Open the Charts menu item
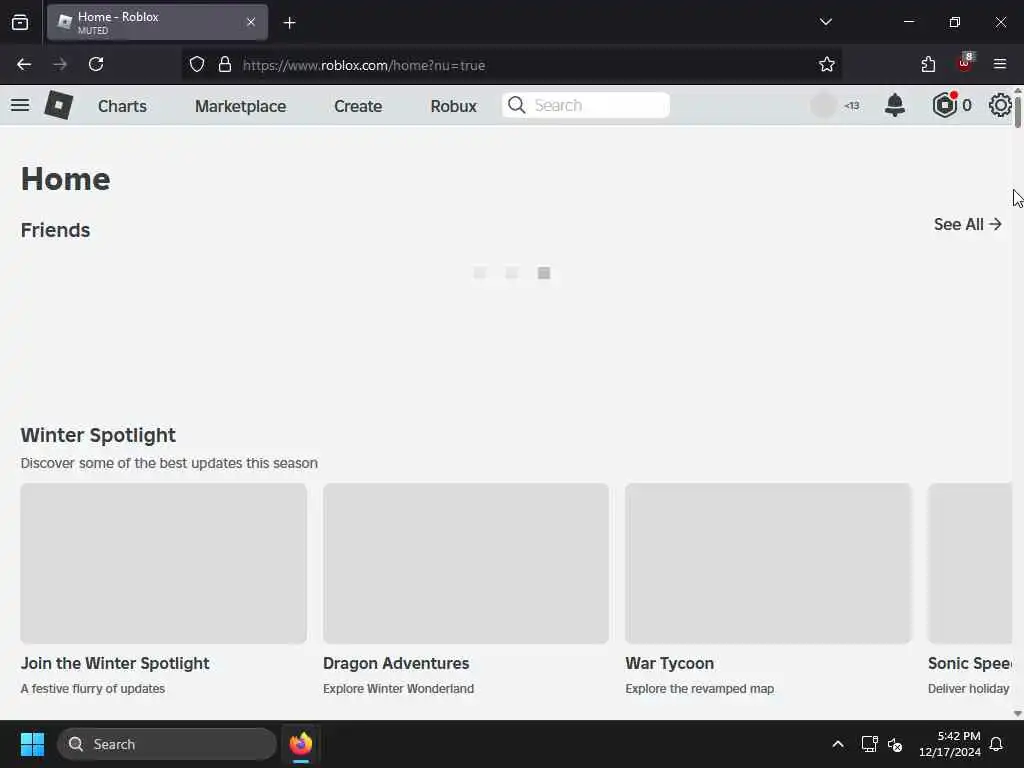This screenshot has width=1024, height=768. [122, 106]
